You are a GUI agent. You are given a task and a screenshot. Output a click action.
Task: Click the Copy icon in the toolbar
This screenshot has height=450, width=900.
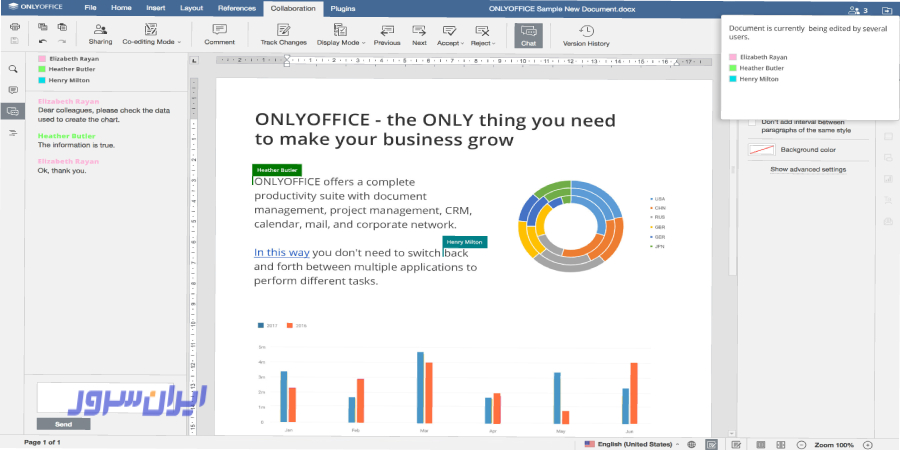42,27
